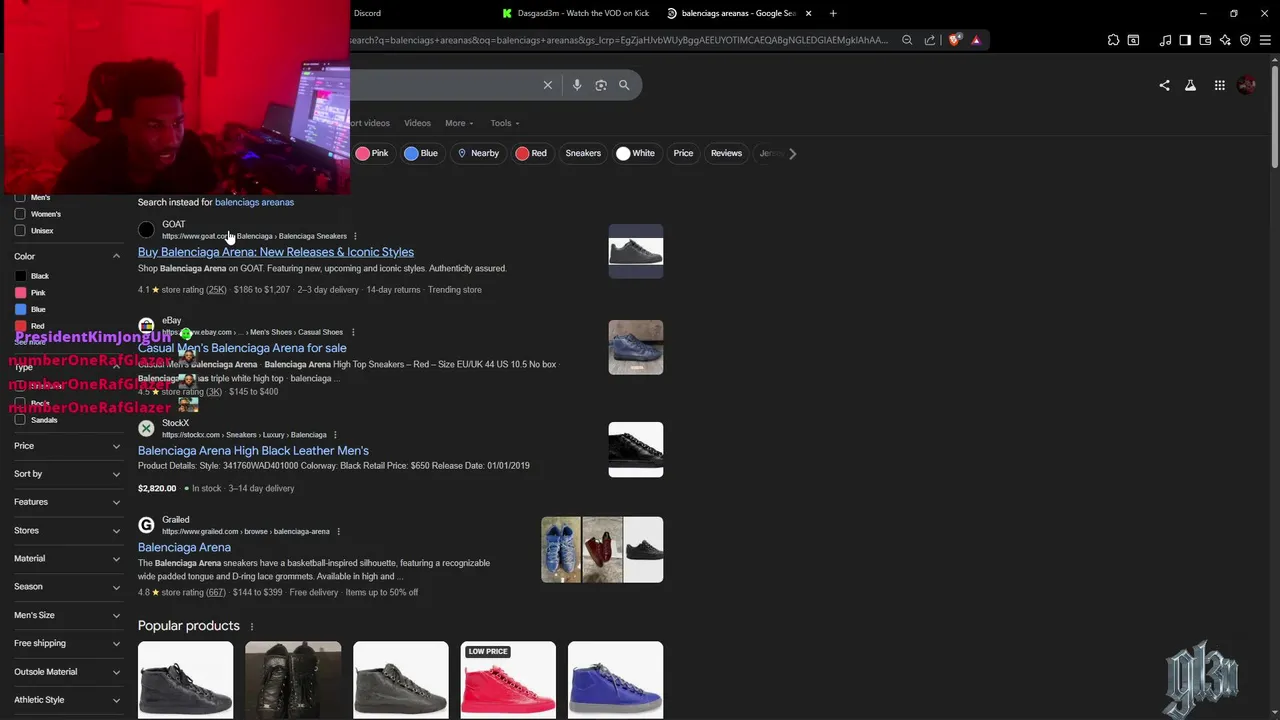Check the Women's filter checkbox

coord(20,214)
